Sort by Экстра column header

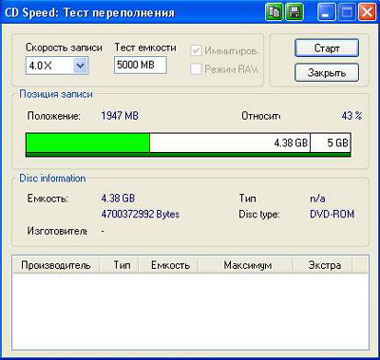(324, 265)
